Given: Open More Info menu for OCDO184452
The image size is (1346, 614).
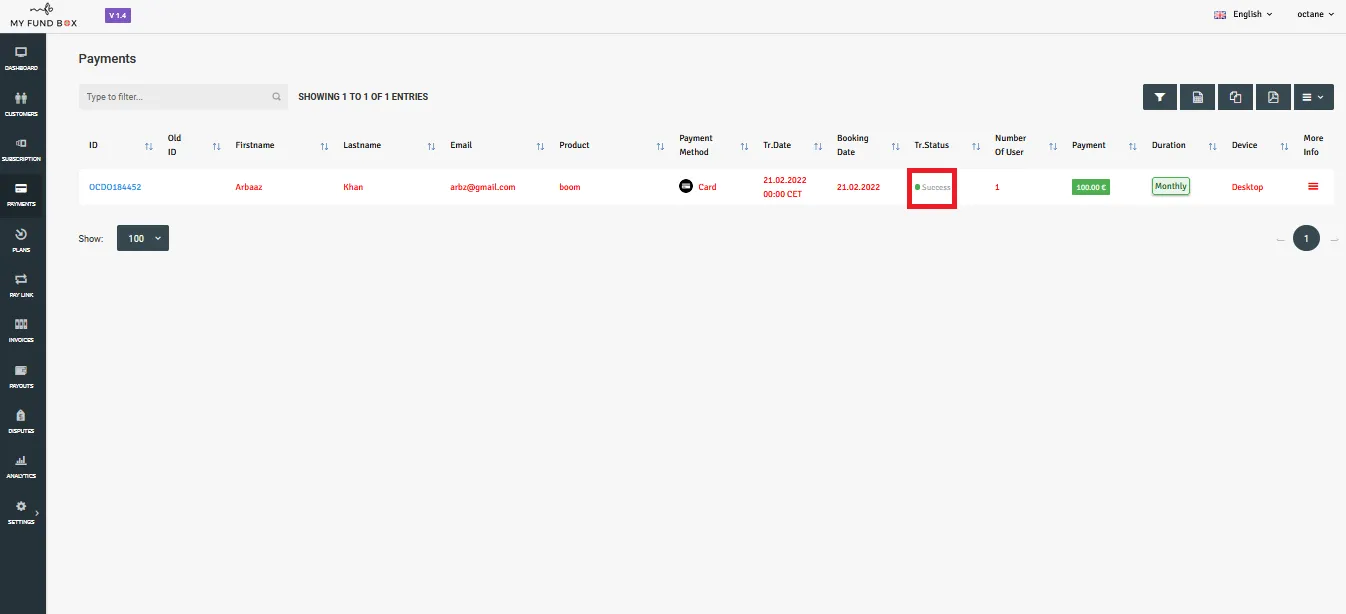Looking at the screenshot, I should tap(1313, 187).
